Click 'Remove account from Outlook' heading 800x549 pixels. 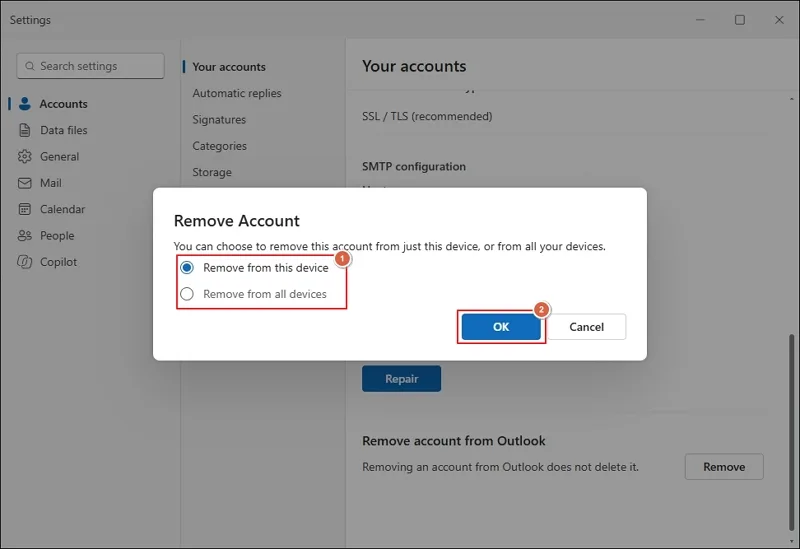pyautogui.click(x=454, y=441)
